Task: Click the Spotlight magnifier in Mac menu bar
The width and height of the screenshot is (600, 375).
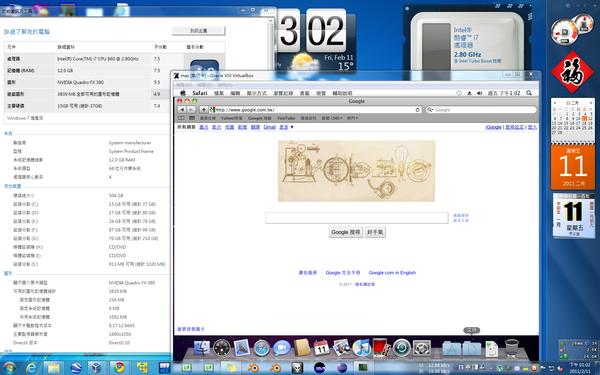Action: coord(529,93)
